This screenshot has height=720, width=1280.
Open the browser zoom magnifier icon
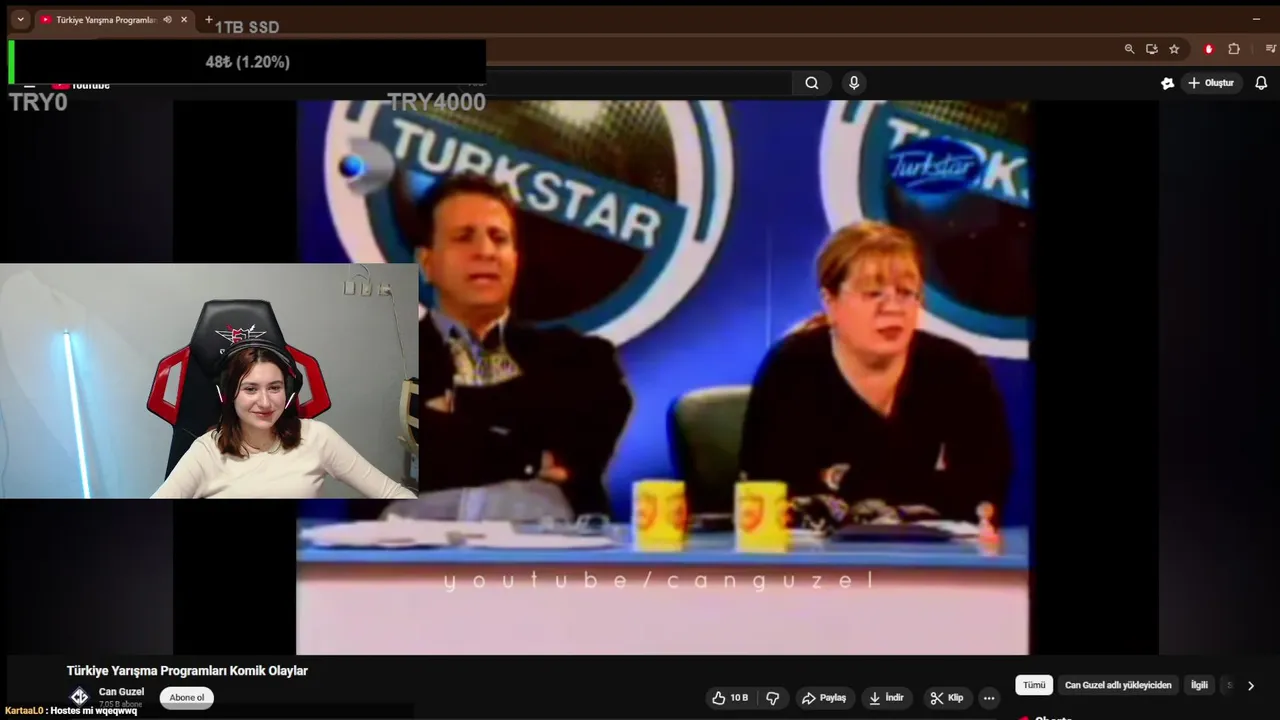(x=1129, y=49)
